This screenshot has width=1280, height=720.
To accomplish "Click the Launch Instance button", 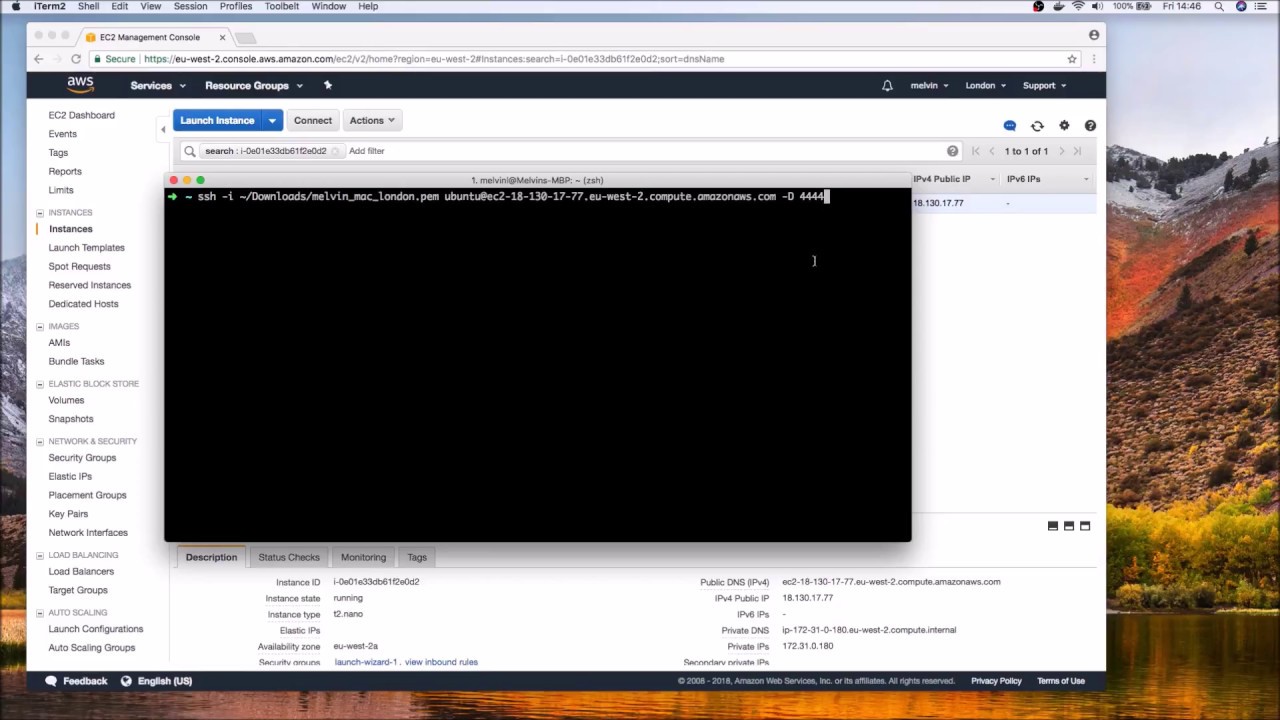I will tap(217, 120).
